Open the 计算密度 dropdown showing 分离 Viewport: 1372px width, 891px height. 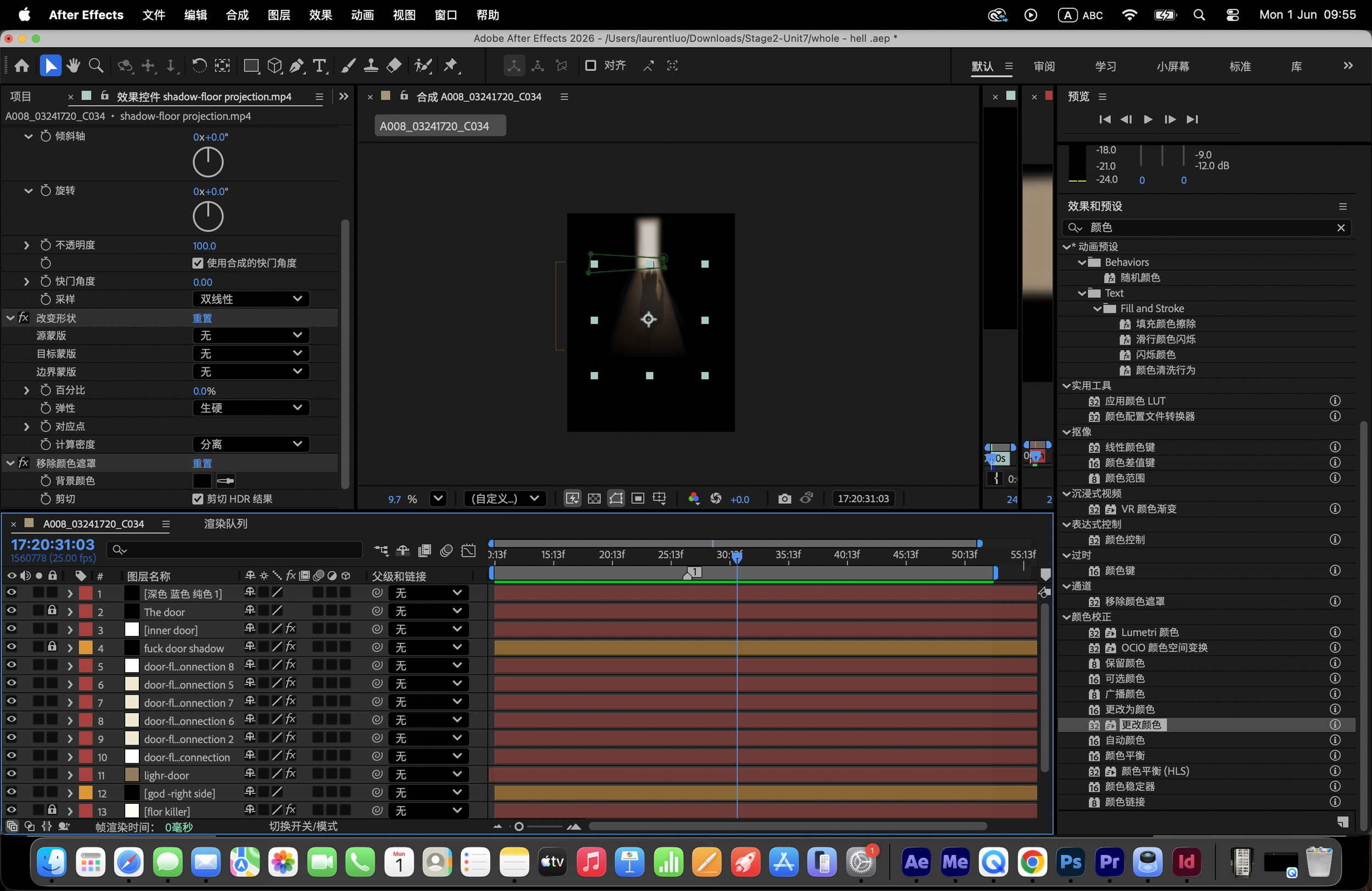point(251,444)
